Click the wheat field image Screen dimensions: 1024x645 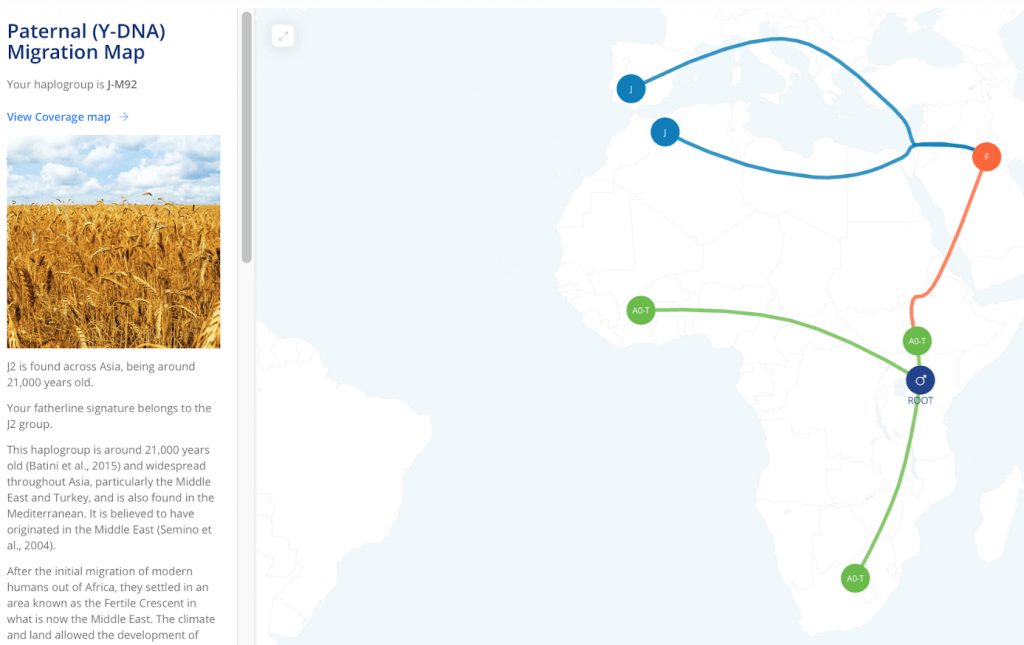pyautogui.click(x=113, y=241)
